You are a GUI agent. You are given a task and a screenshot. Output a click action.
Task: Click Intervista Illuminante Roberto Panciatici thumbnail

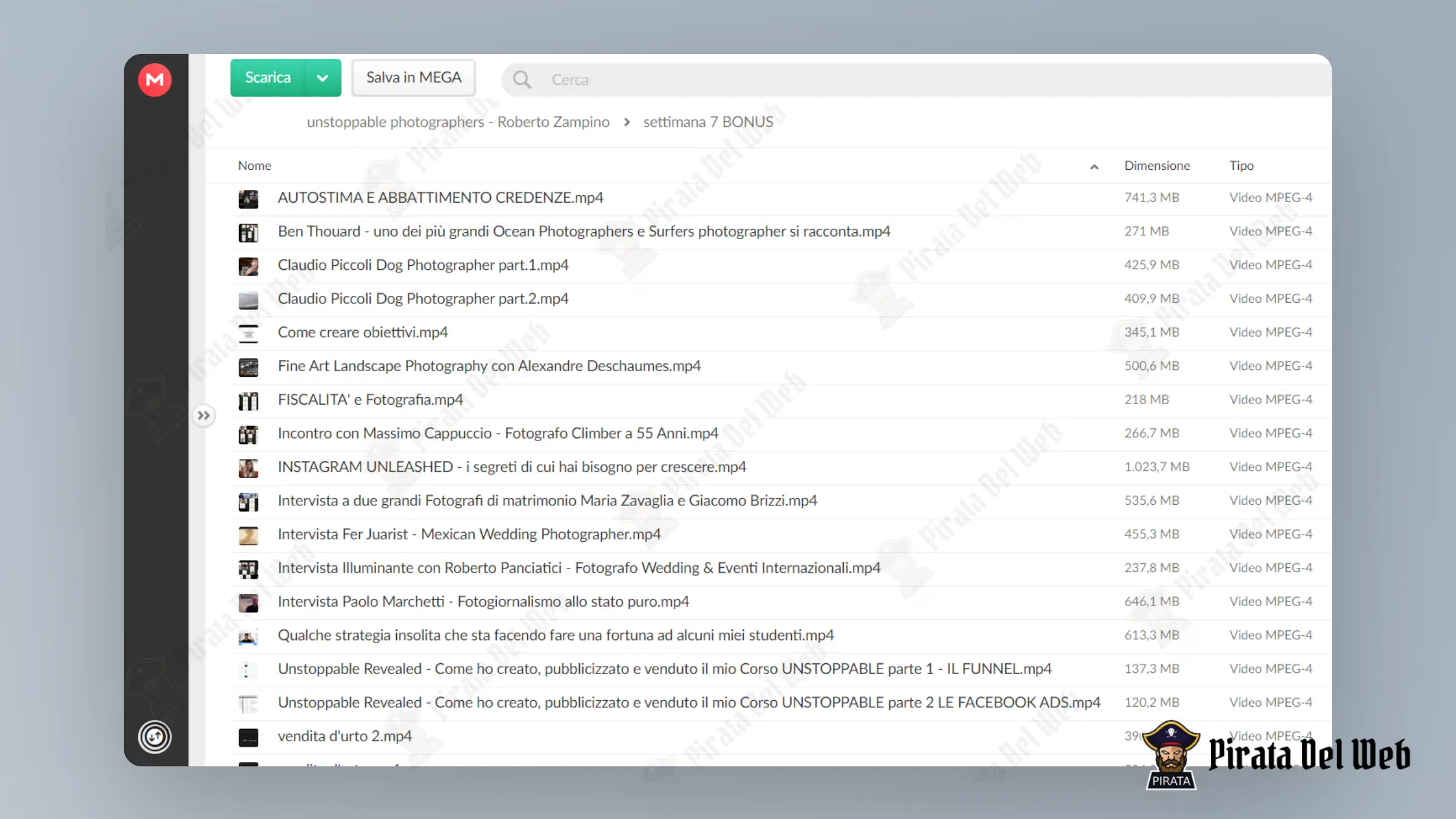pyautogui.click(x=248, y=569)
